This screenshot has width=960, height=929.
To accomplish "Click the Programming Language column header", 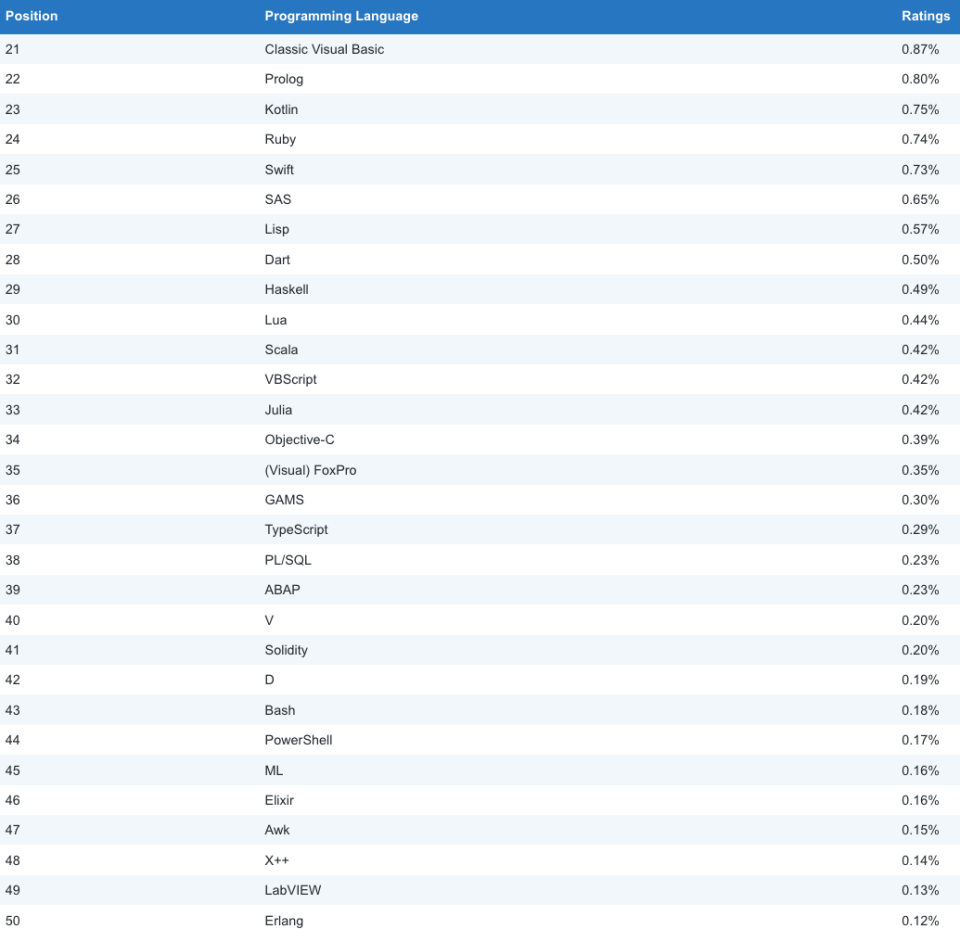I will [341, 16].
